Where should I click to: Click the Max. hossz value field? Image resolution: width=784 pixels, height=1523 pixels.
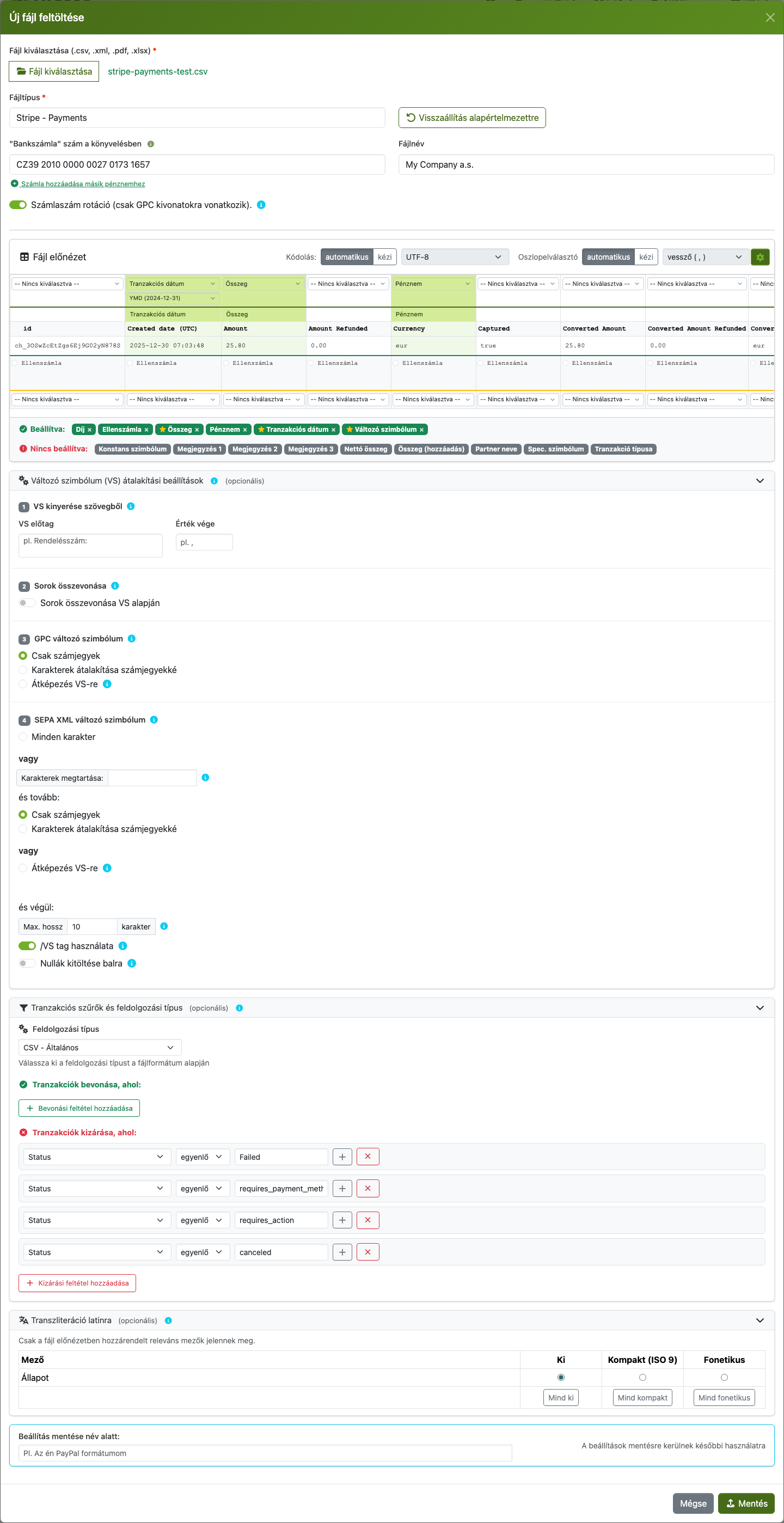92,926
